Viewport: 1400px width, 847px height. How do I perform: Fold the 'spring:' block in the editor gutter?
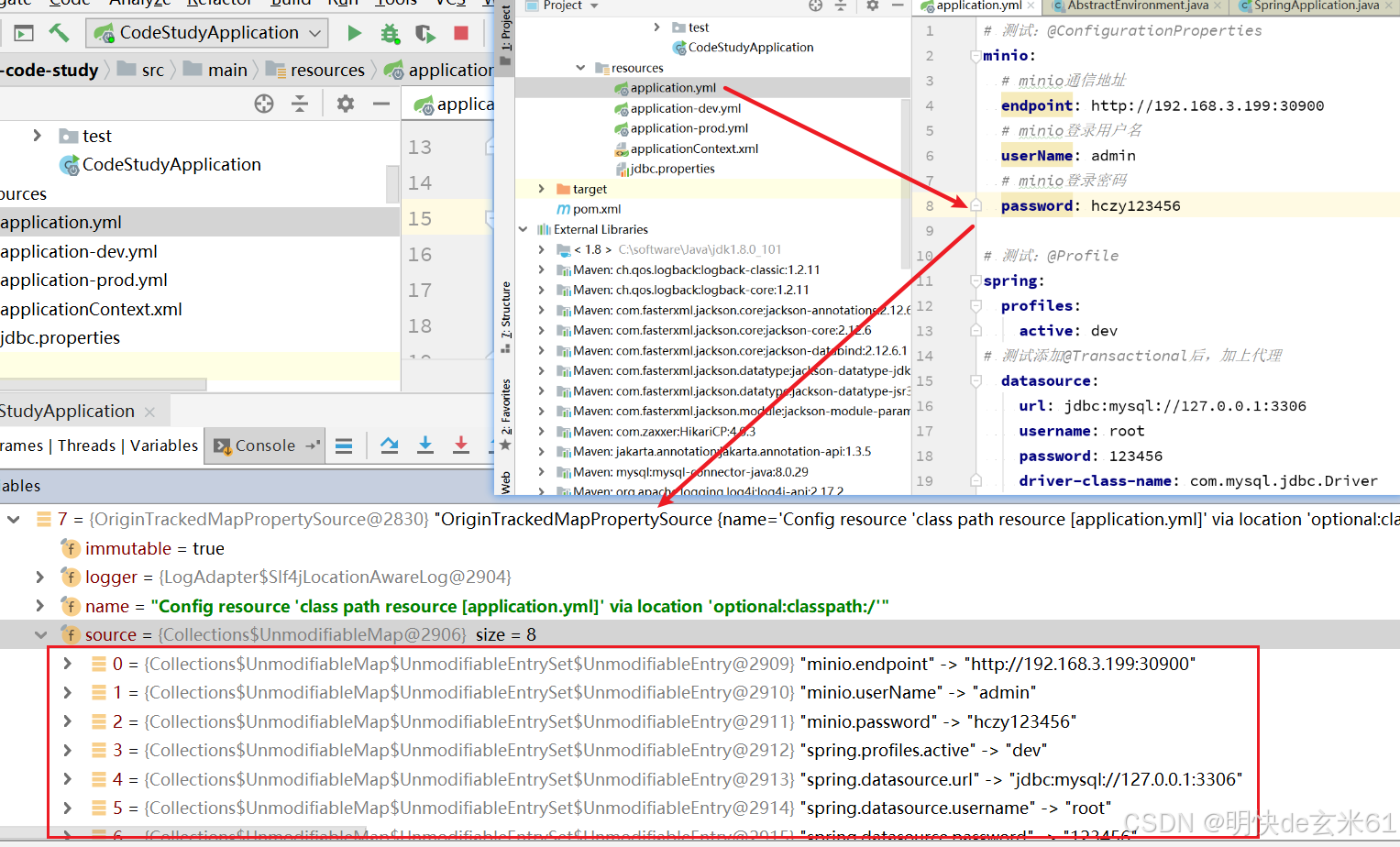pyautogui.click(x=976, y=281)
